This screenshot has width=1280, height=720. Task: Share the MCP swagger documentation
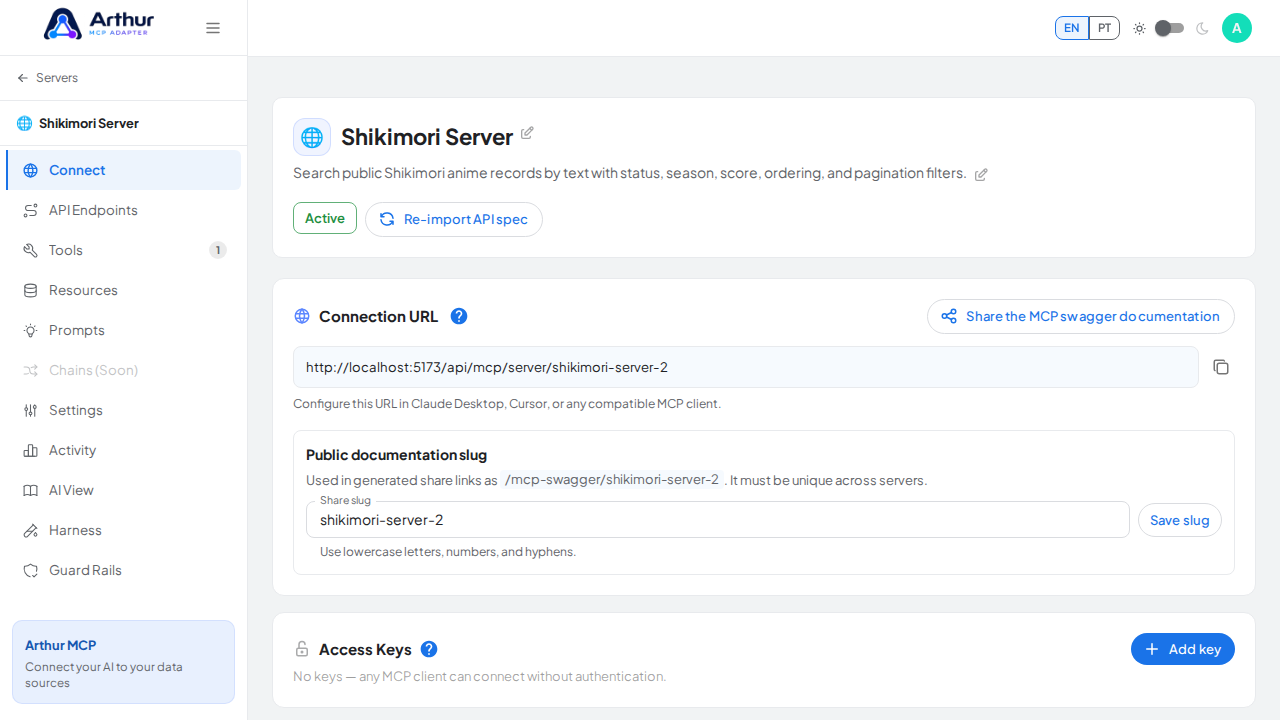[x=1081, y=316]
